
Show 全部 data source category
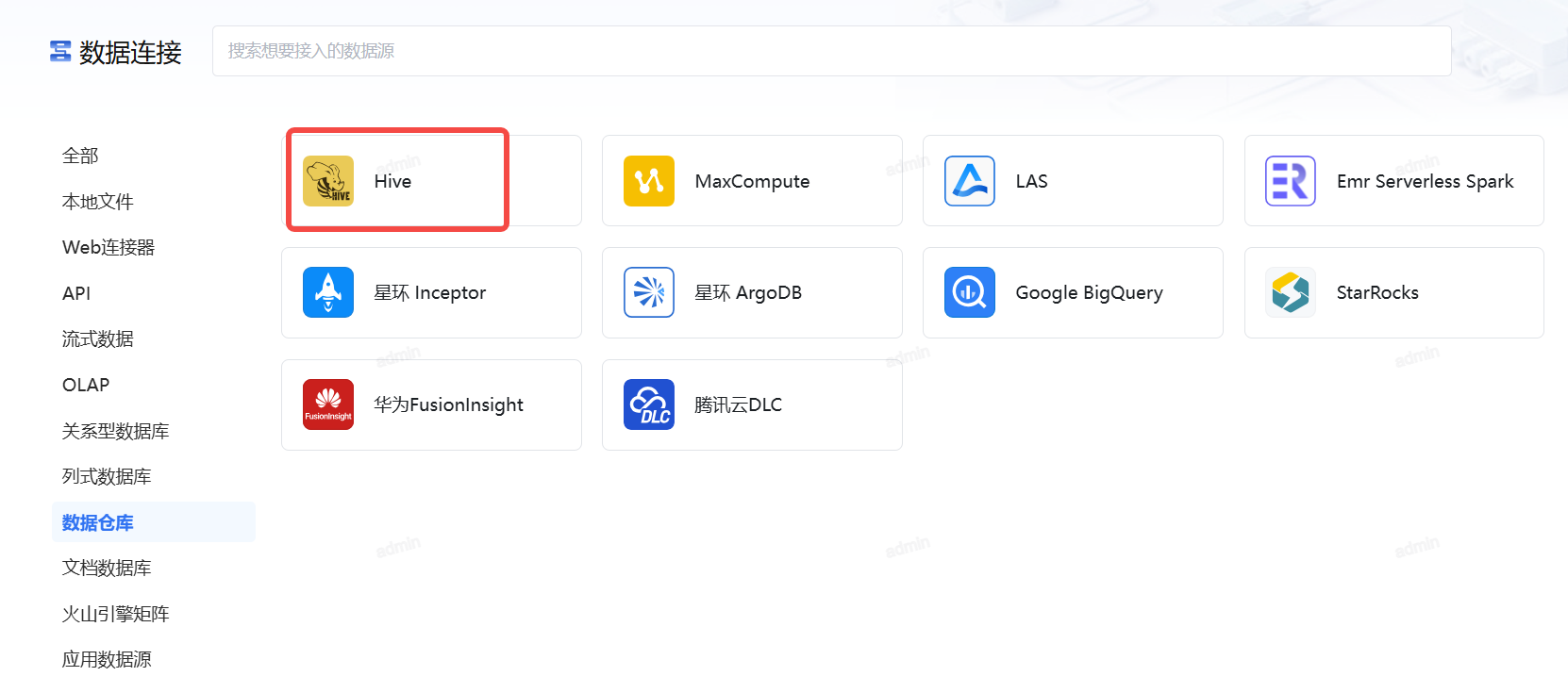click(x=80, y=156)
